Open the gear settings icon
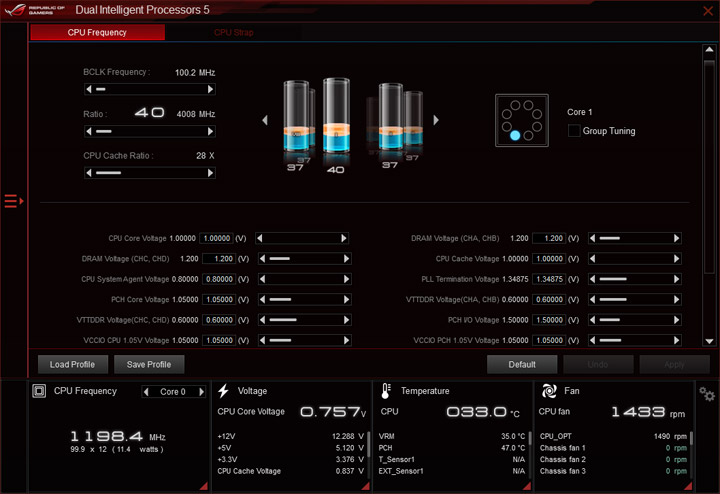This screenshot has width=720, height=494. coord(707,394)
